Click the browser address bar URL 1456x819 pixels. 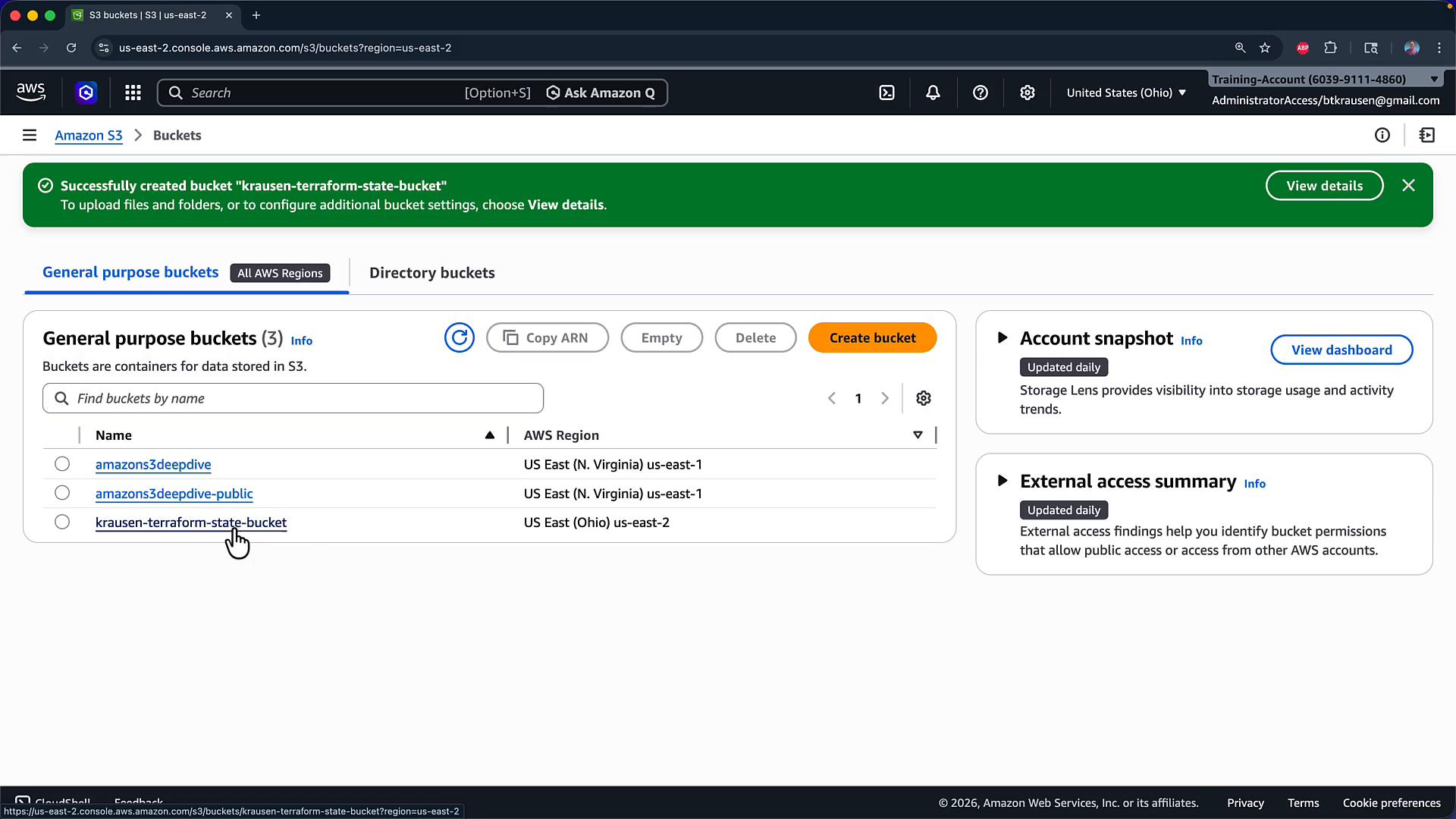coord(285,48)
